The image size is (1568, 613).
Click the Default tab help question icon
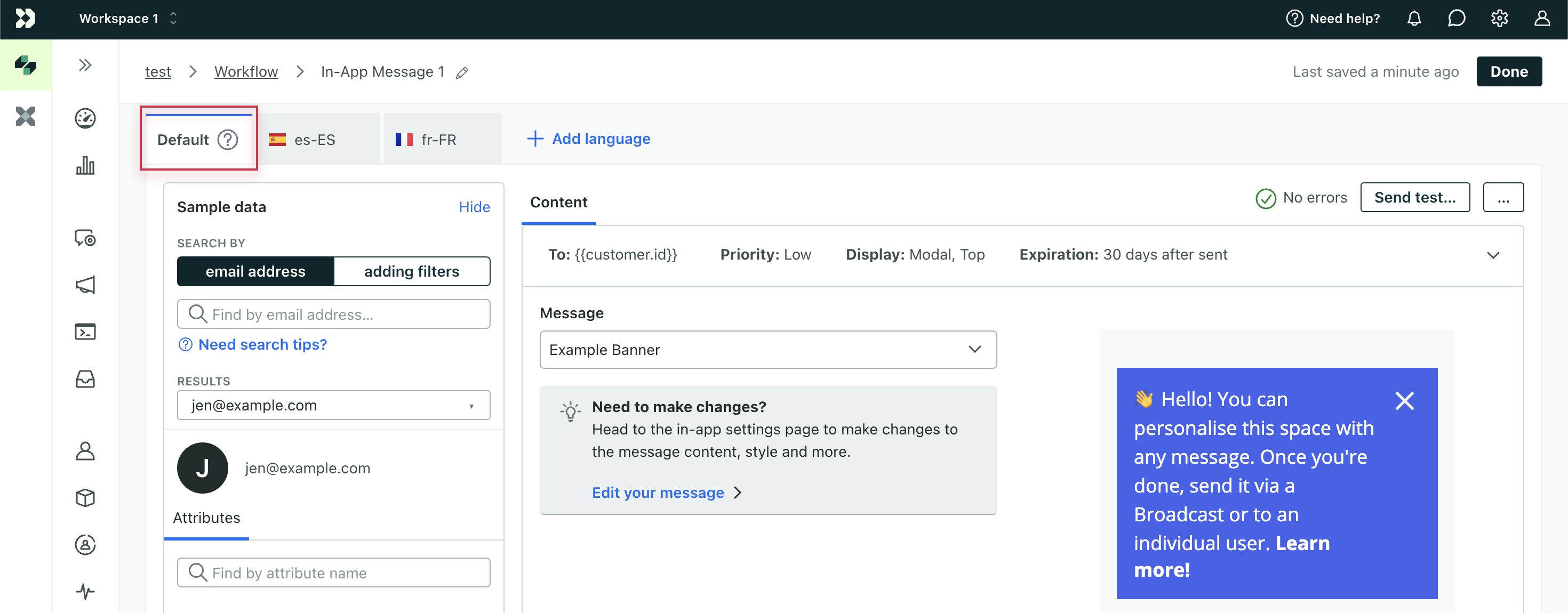228,140
